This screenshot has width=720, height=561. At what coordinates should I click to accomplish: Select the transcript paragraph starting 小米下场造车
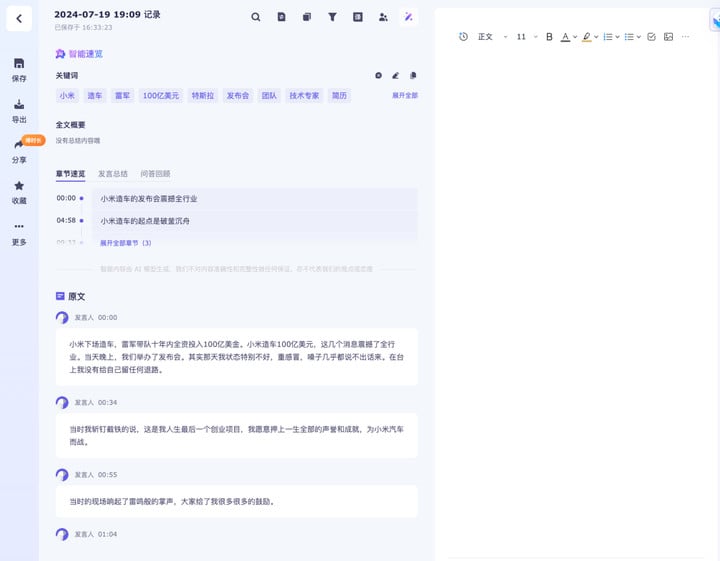tap(236, 357)
